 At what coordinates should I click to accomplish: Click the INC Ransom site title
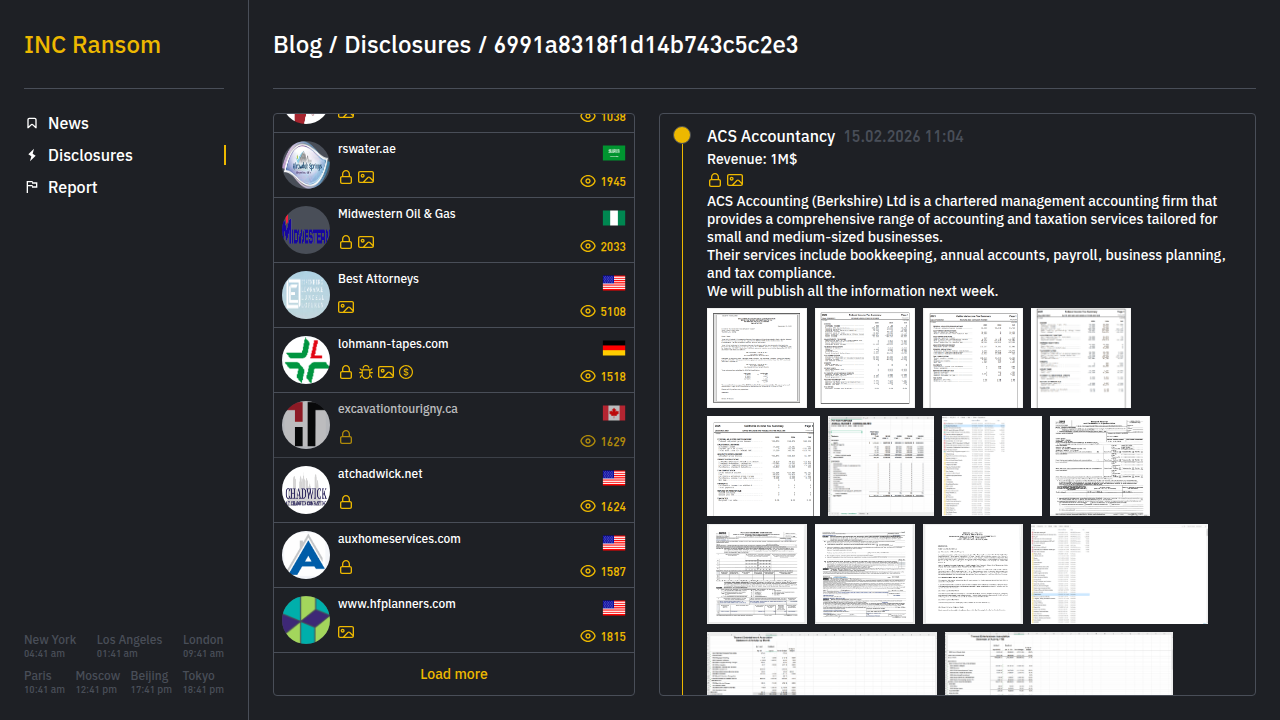(x=92, y=45)
